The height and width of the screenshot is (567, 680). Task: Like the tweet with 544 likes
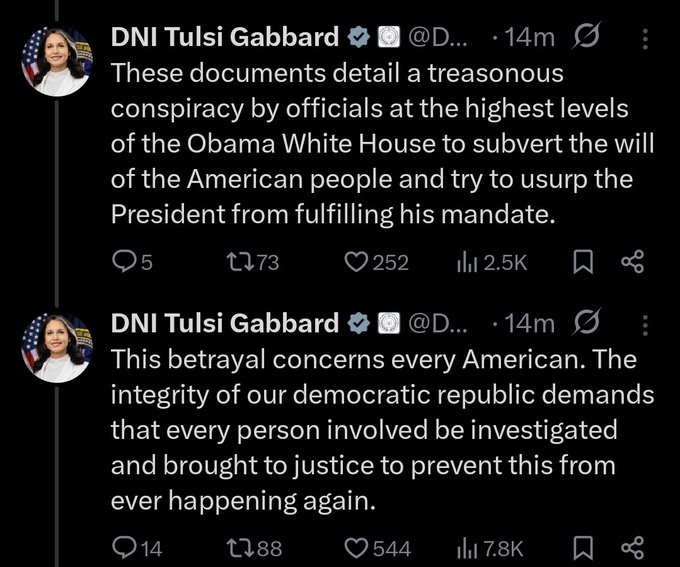pos(357,547)
